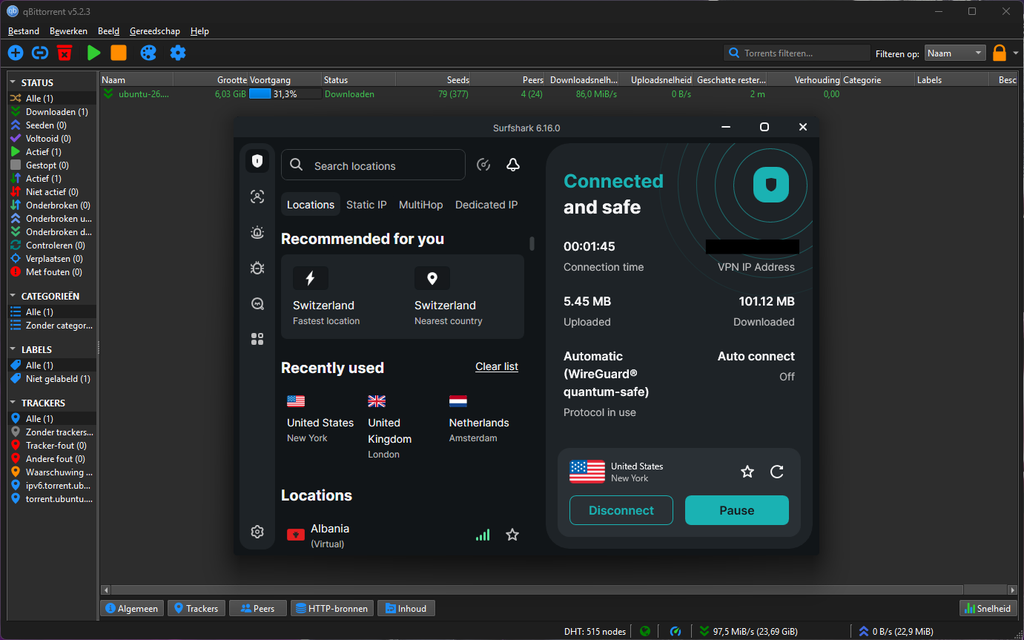Filter by Downloaden (1) status
The image size is (1024, 640).
point(50,112)
